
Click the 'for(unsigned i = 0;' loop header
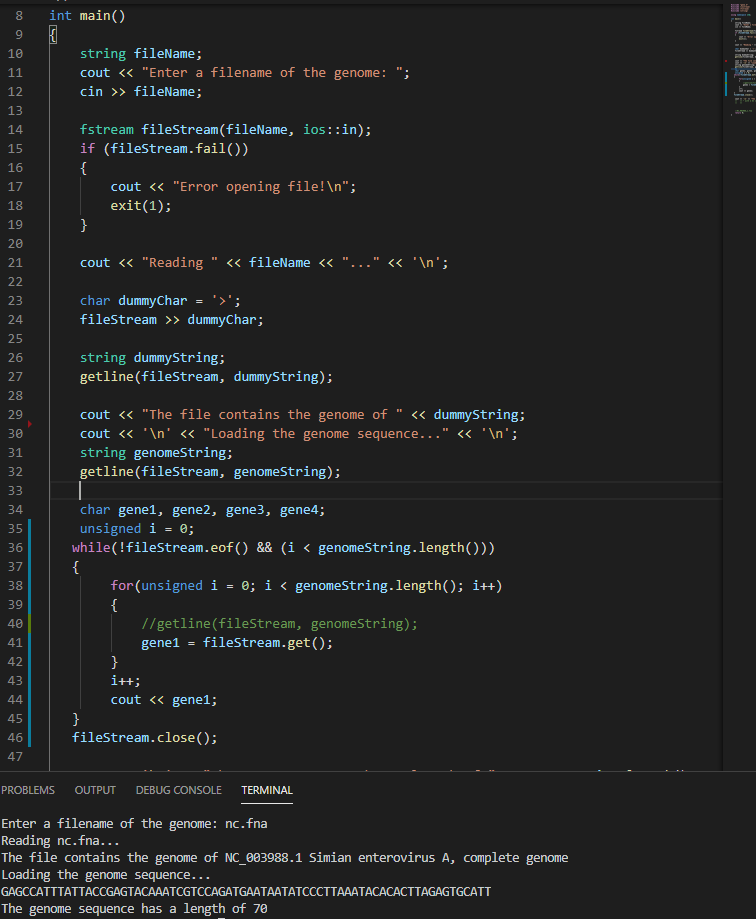click(306, 586)
